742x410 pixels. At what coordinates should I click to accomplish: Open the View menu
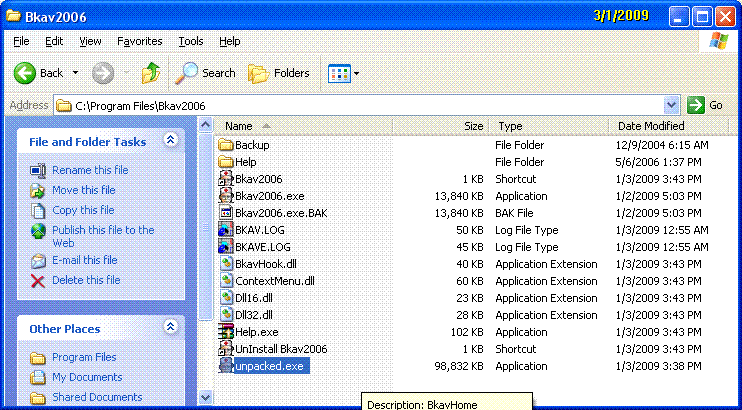90,41
